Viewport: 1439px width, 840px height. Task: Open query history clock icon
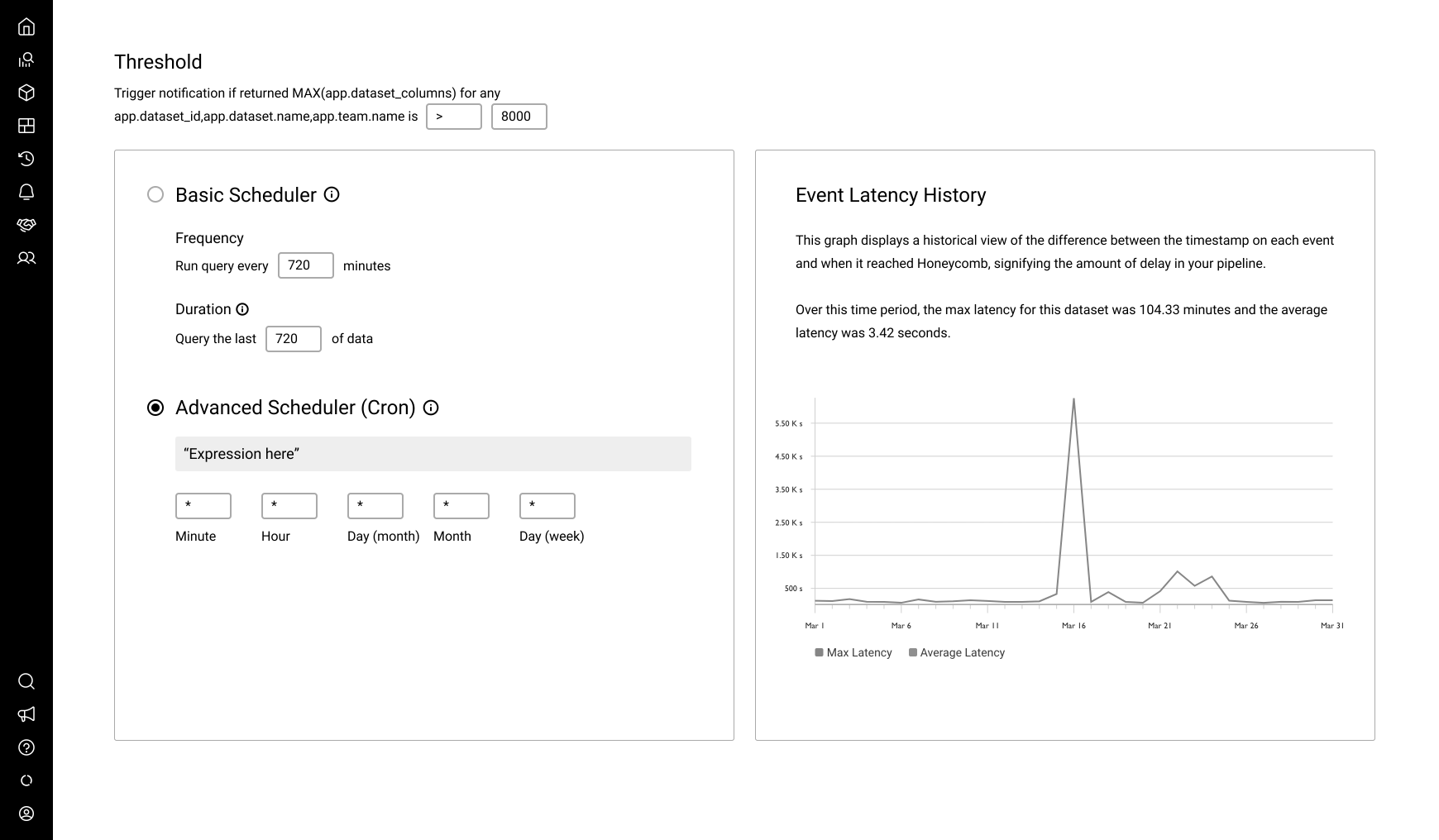[x=26, y=159]
